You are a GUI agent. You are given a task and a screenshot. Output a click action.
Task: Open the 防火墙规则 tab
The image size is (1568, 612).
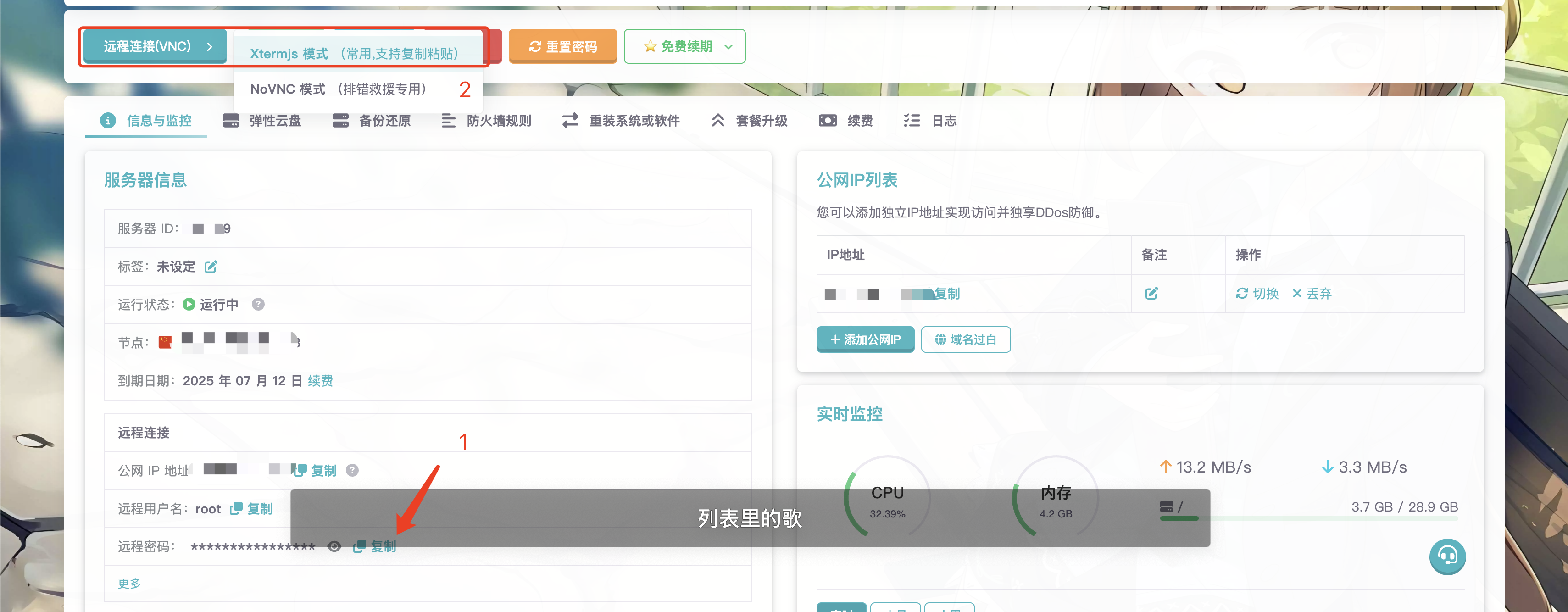coord(486,121)
